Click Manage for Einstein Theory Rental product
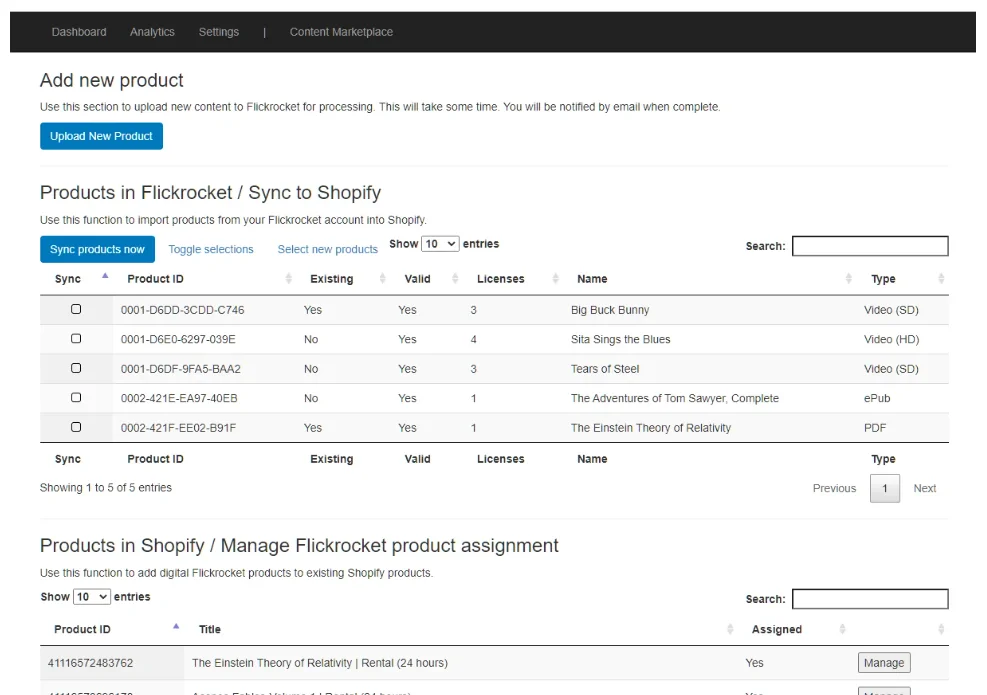 point(884,663)
